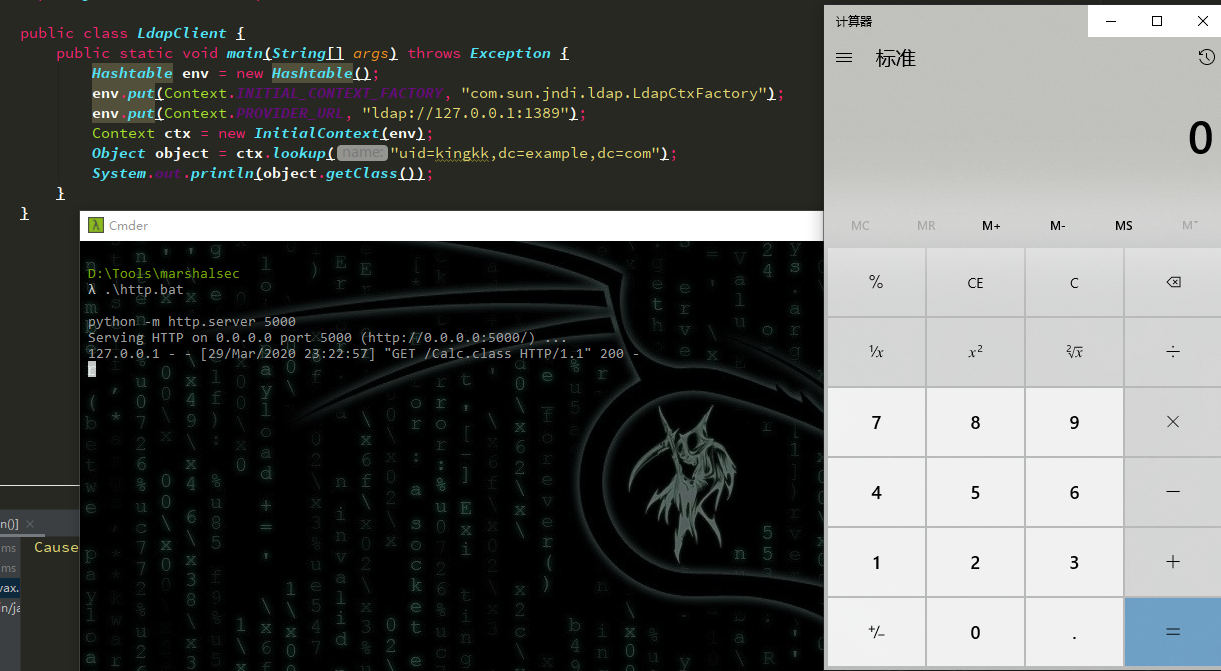Click the "D:\Tools\marshalsec" path in Cmder
Screen dimensions: 1221x671
point(163,274)
